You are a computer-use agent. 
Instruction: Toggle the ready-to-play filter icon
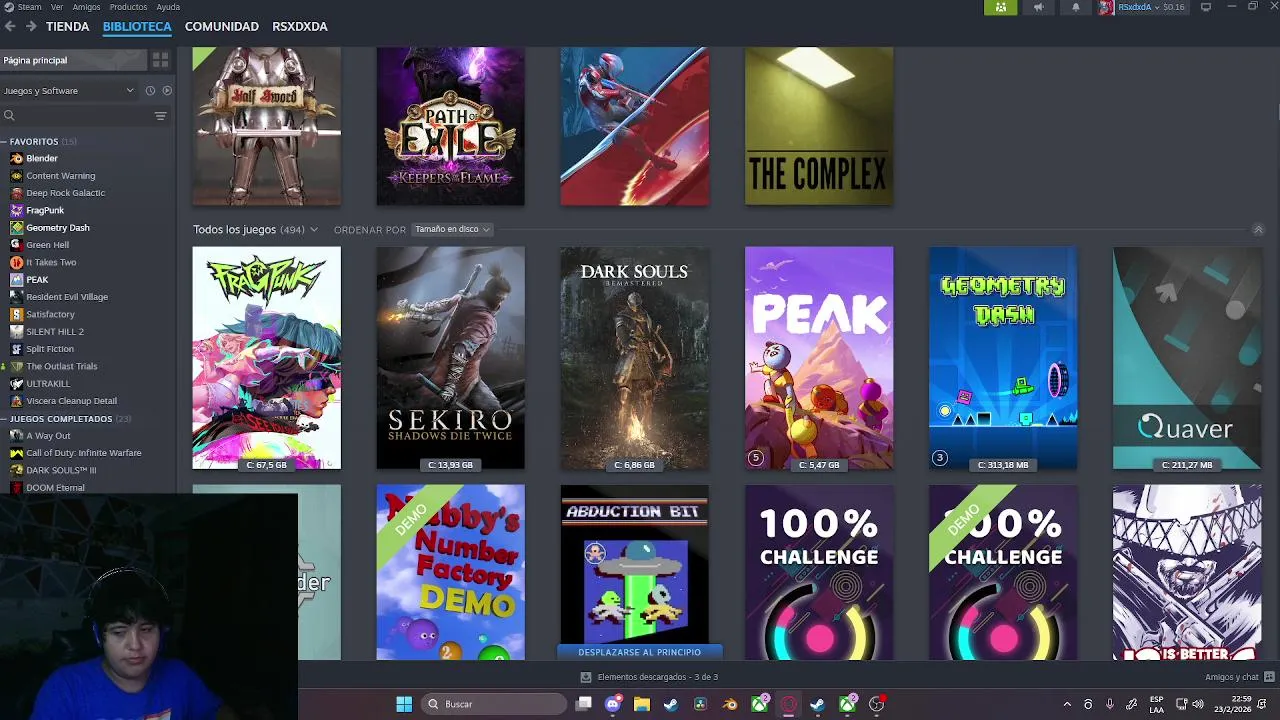pos(167,90)
